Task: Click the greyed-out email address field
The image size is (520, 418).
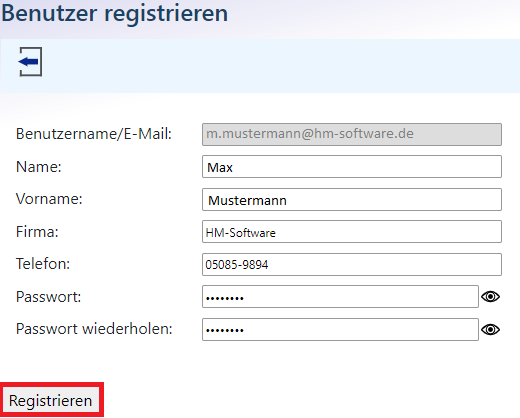Action: click(352, 134)
